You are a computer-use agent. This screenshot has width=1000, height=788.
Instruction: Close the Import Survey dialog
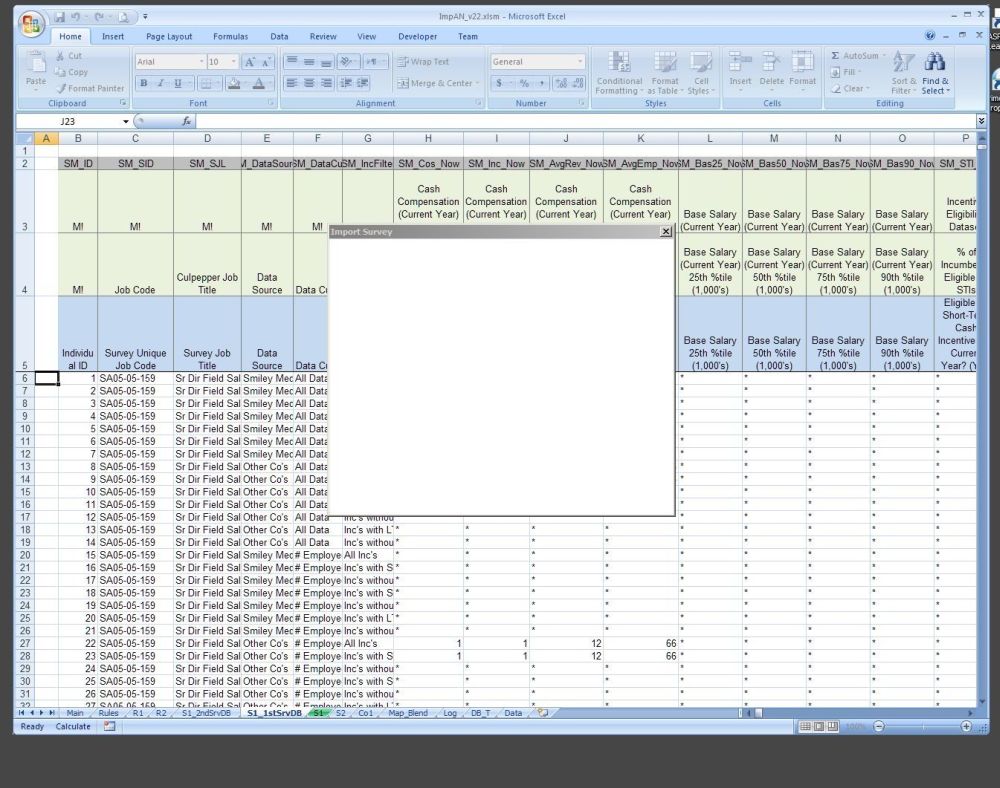(665, 232)
